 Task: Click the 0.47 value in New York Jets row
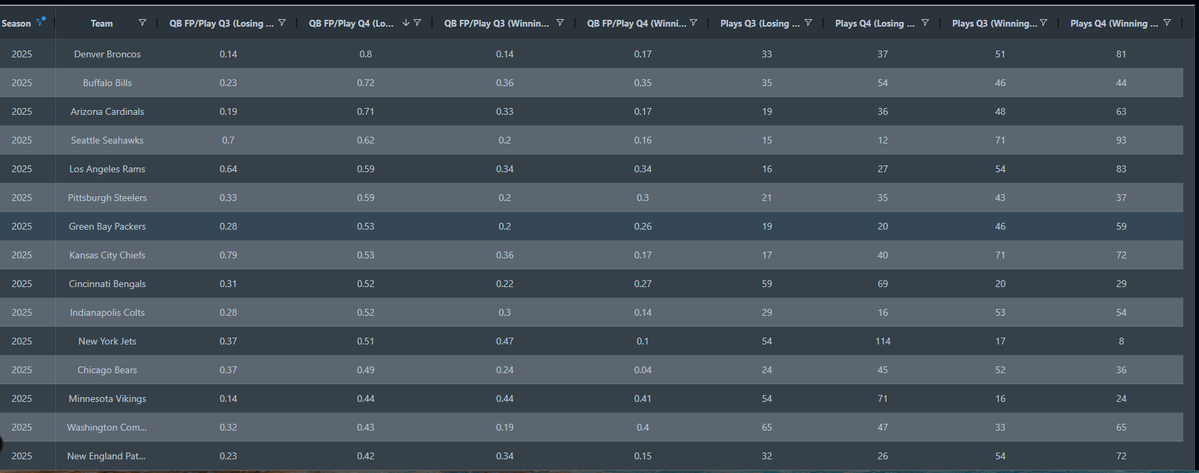pos(503,341)
